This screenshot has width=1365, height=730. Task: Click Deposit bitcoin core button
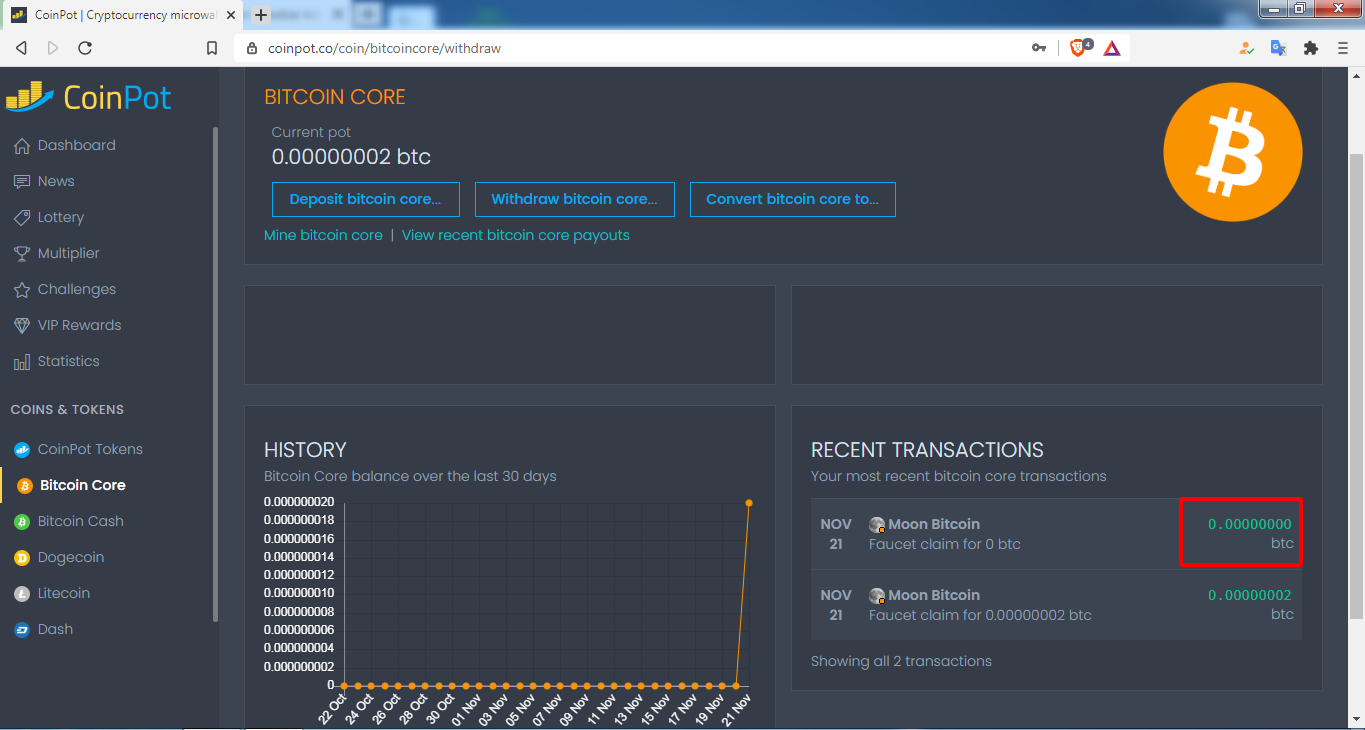click(365, 199)
